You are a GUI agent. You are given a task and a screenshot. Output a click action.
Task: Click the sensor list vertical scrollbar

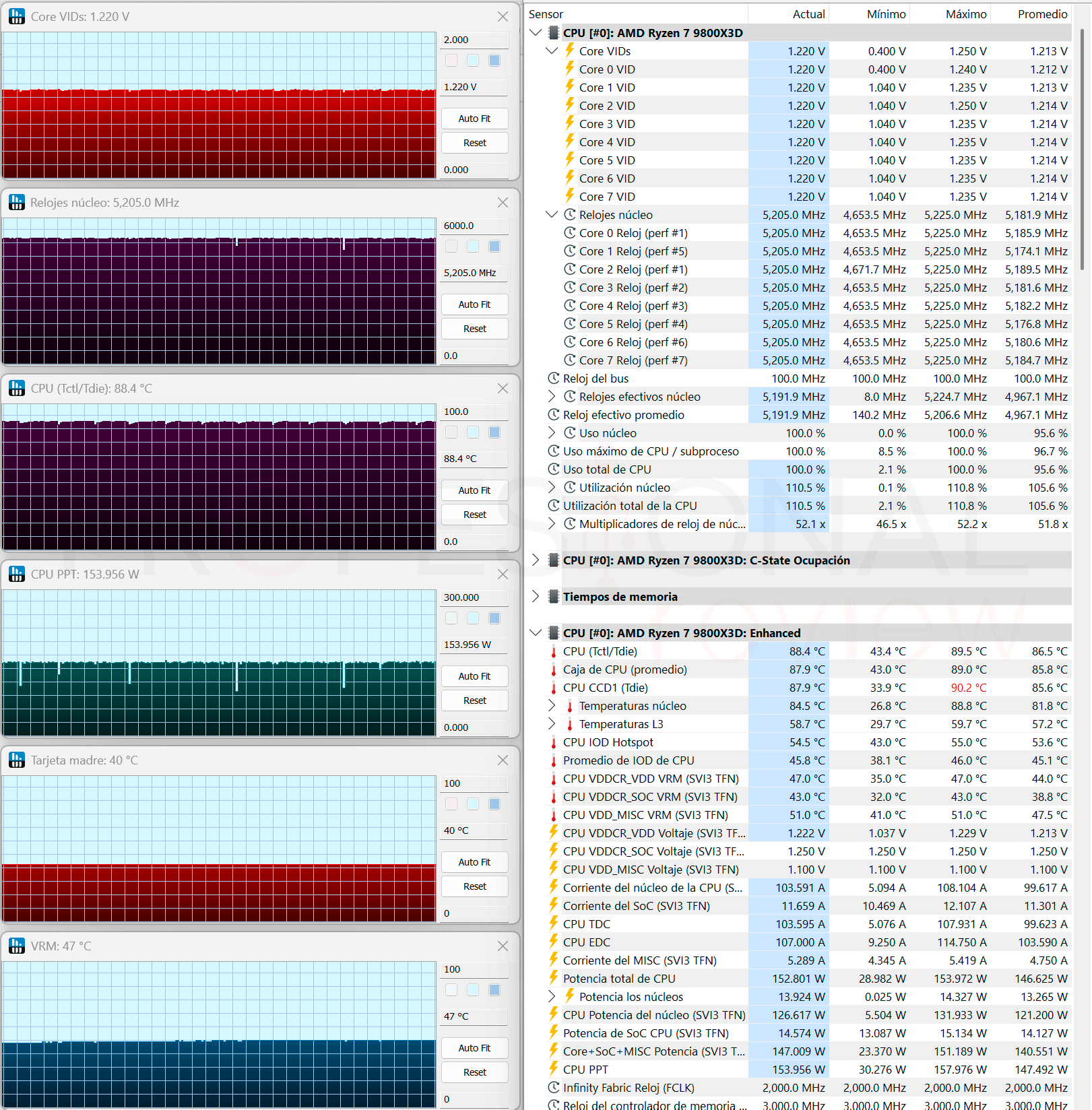[1082, 148]
